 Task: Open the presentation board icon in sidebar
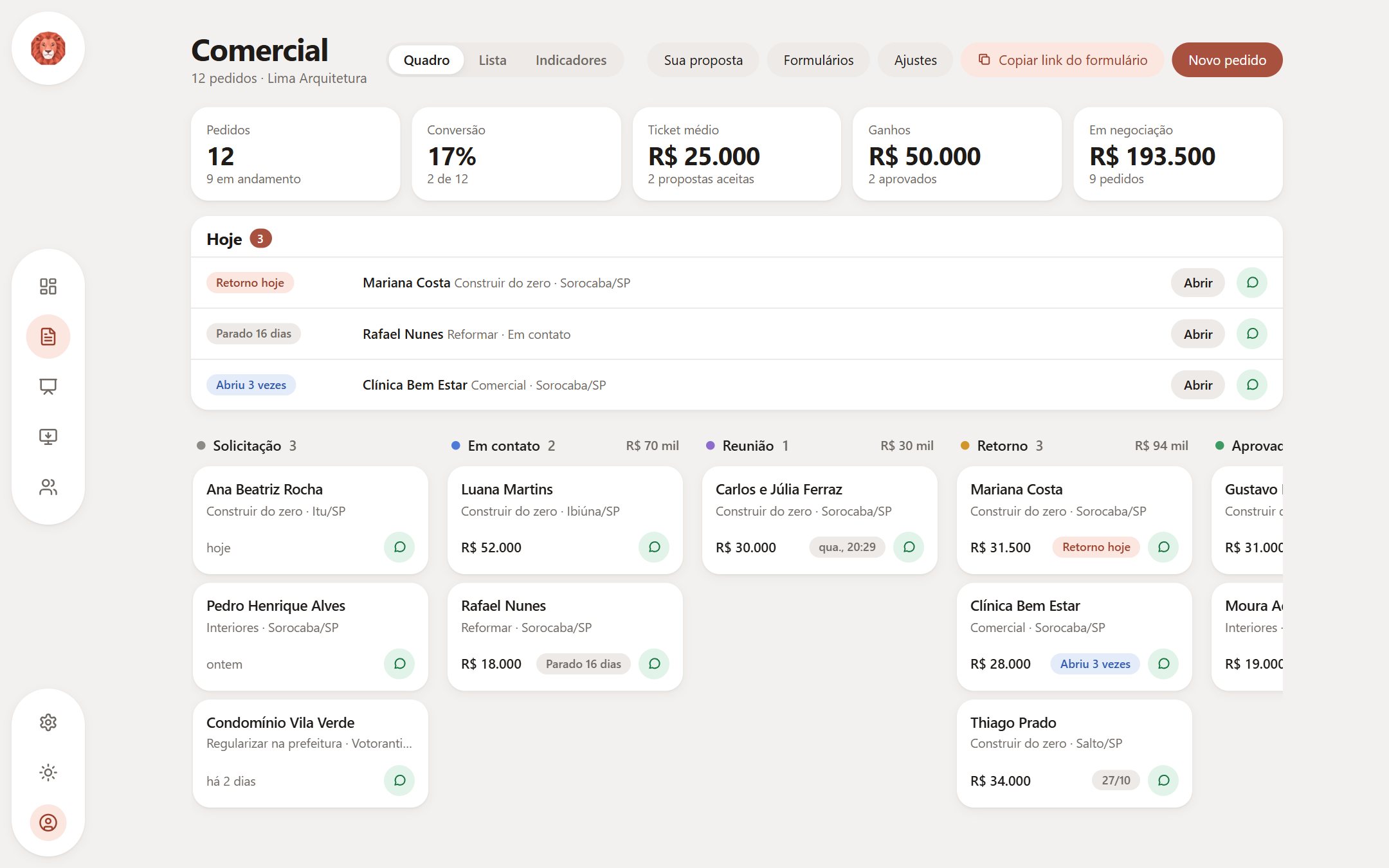point(48,386)
